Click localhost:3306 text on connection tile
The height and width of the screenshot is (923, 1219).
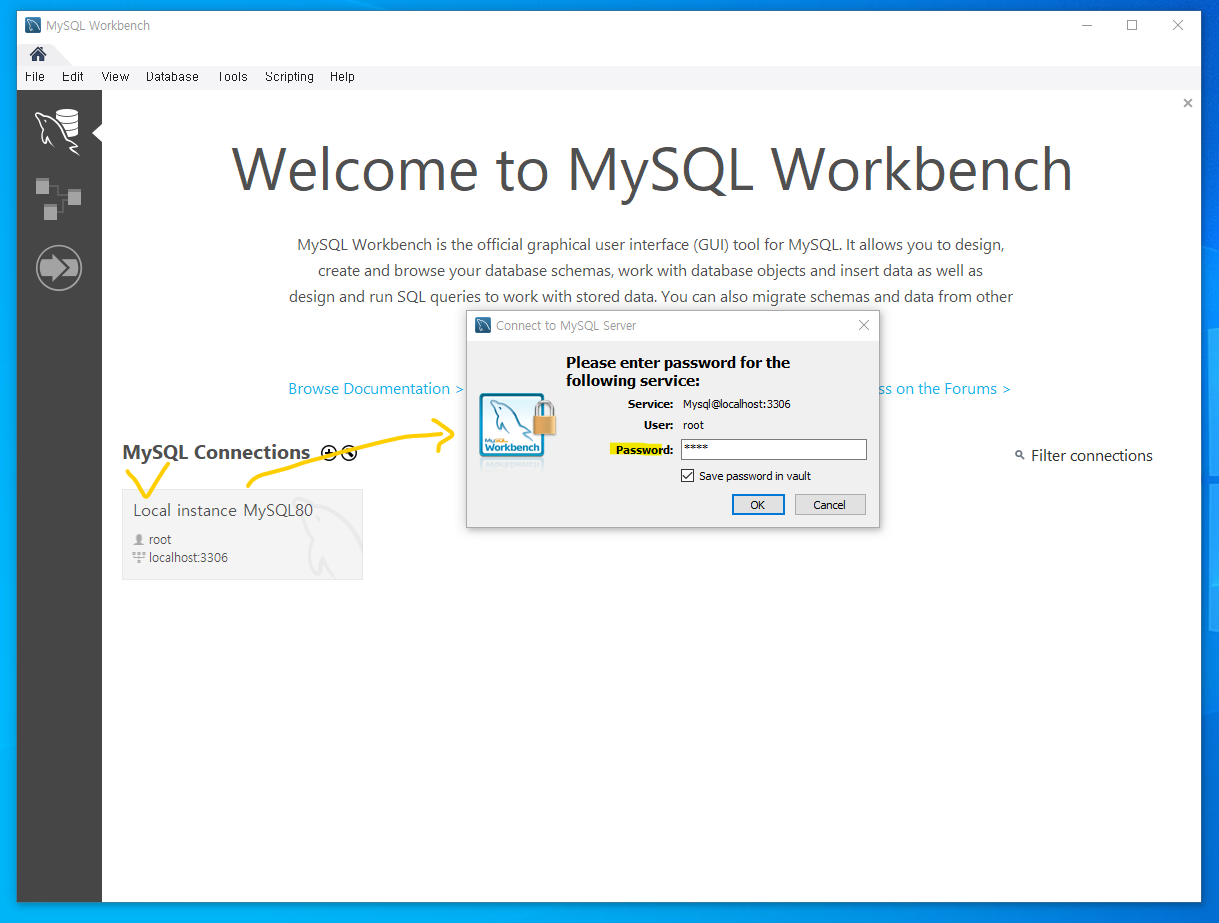point(188,558)
